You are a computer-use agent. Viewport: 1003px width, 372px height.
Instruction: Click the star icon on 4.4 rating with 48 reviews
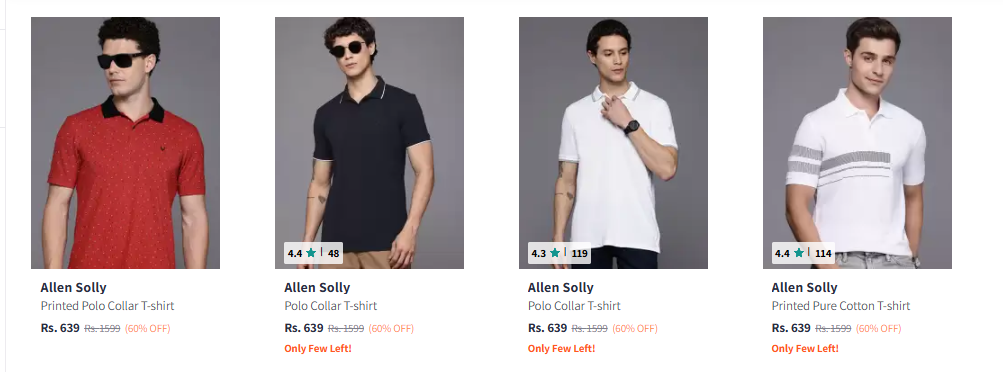(311, 253)
